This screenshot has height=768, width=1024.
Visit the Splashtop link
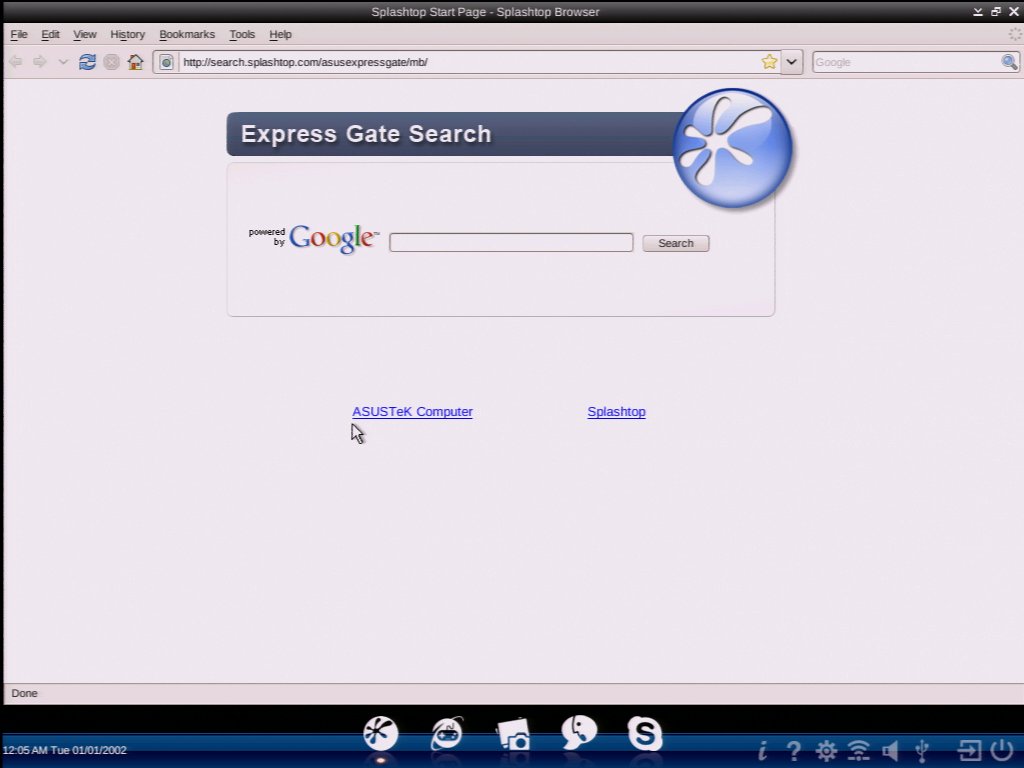pos(616,412)
